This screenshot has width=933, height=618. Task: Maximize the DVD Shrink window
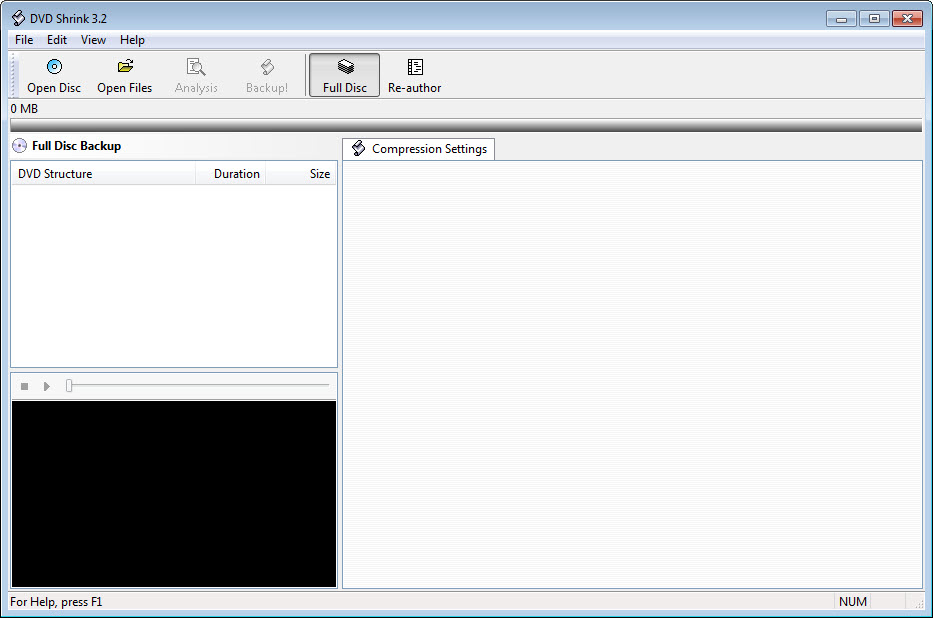point(874,19)
